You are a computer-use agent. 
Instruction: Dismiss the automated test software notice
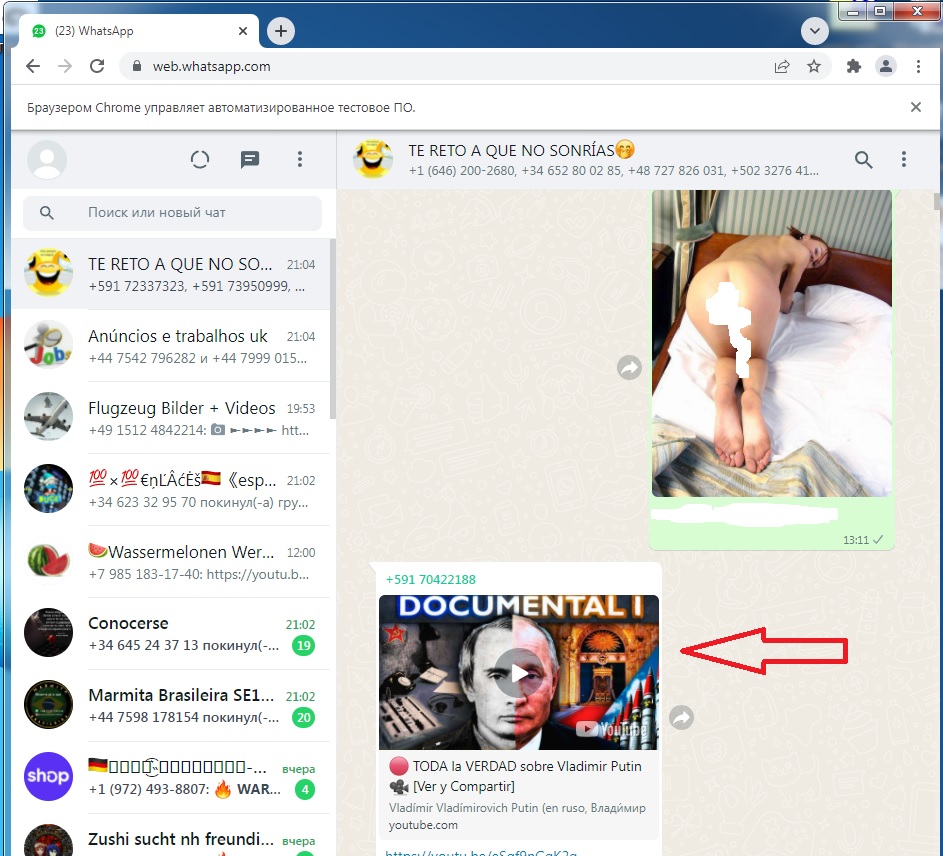915,107
